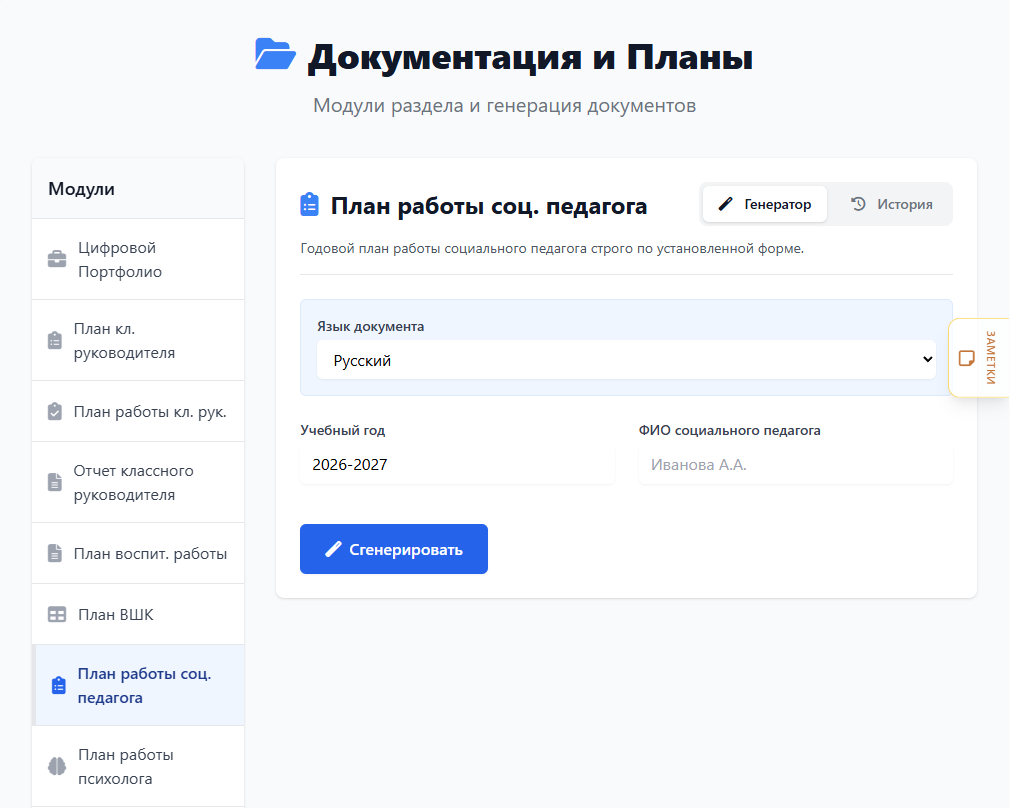This screenshot has width=1010, height=808.
Task: Go to План воспит. работы module
Action: [138, 553]
